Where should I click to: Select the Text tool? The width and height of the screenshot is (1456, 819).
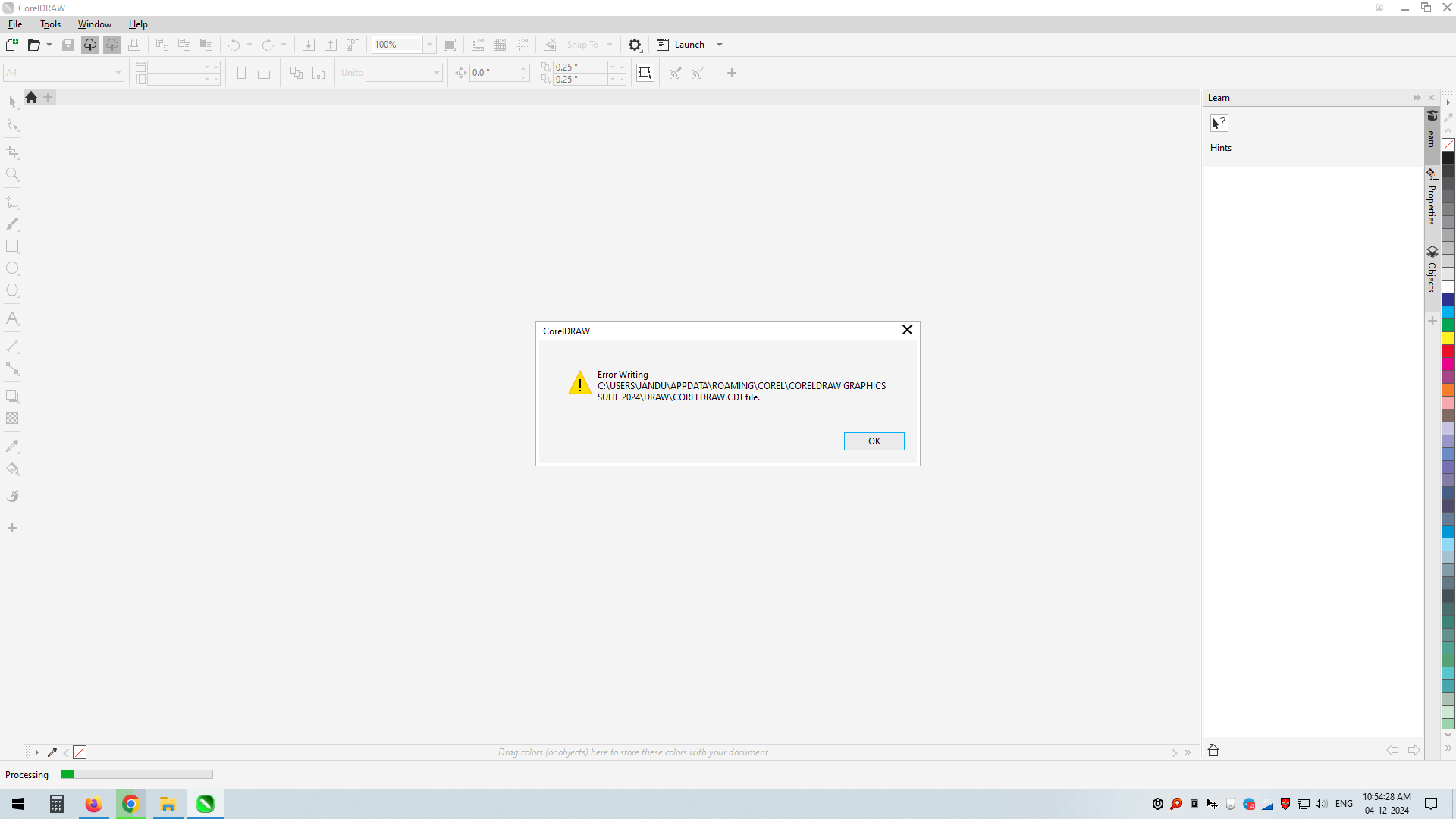point(13,318)
